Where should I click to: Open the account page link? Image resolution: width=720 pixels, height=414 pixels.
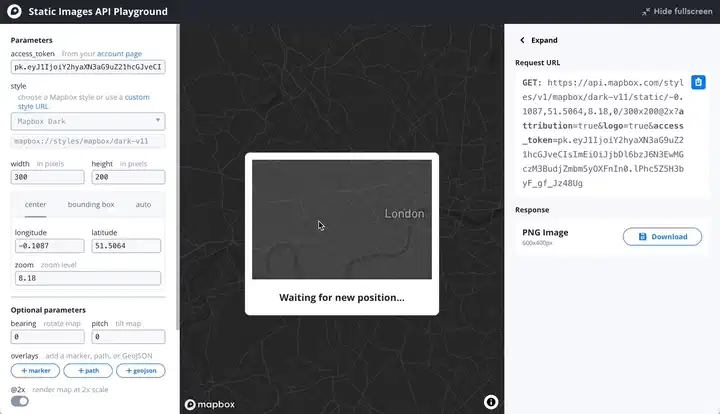point(118,52)
